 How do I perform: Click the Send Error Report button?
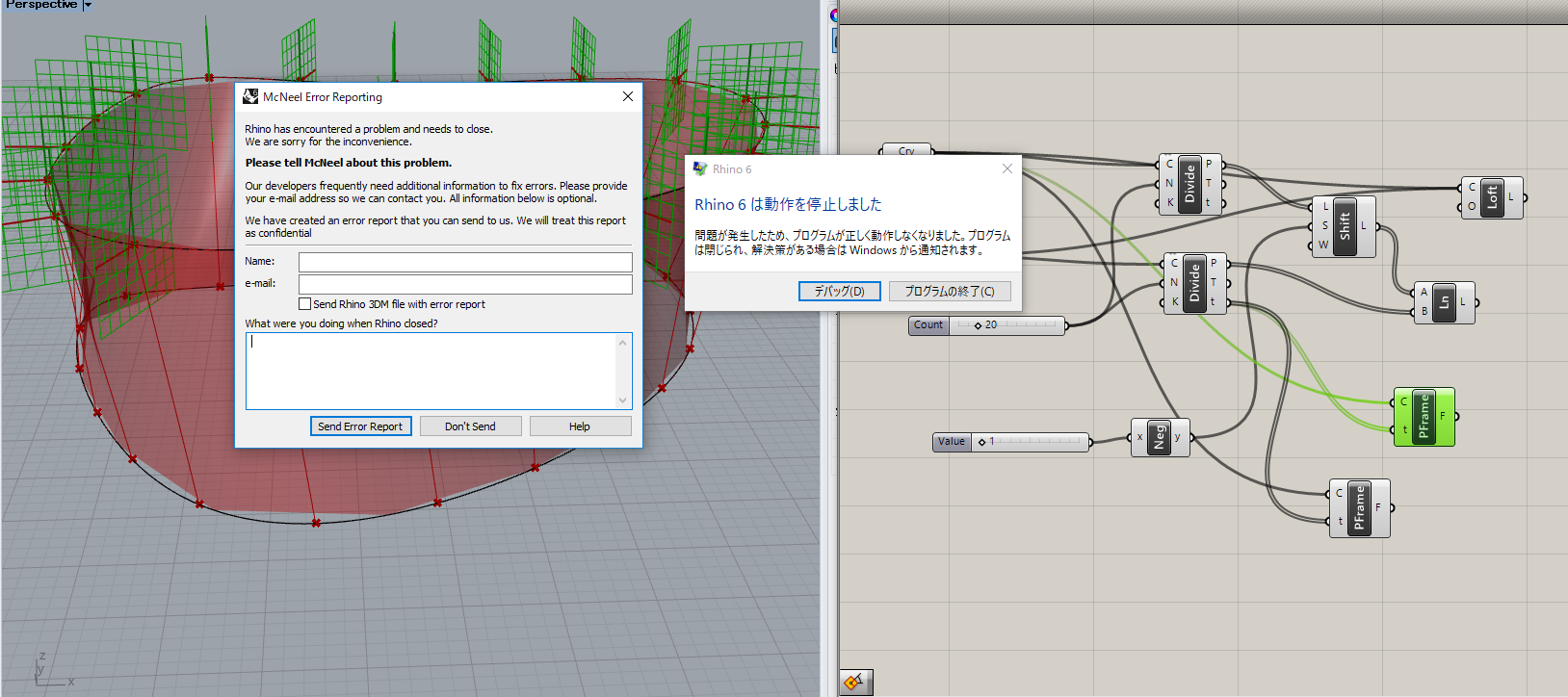pos(360,426)
